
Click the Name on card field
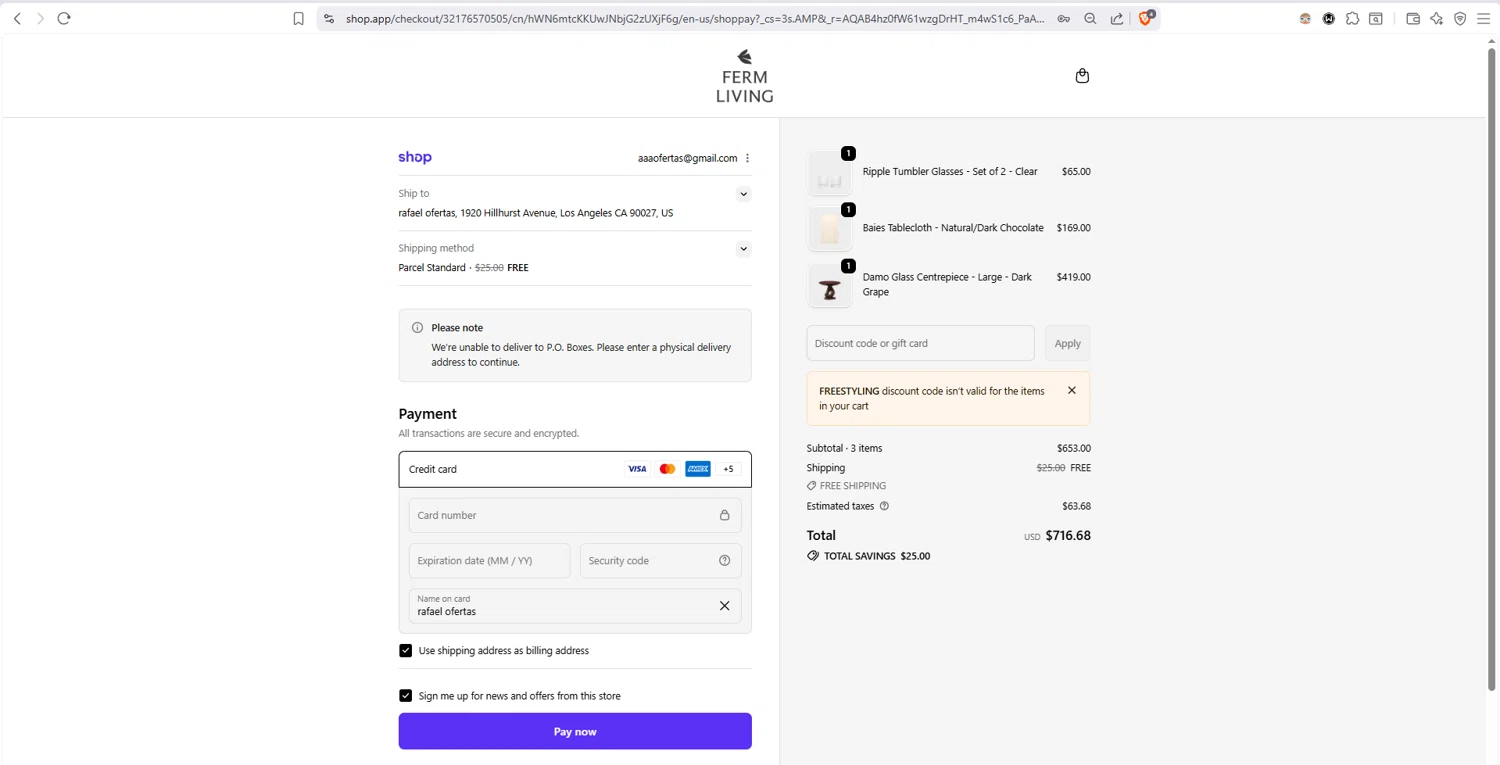575,606
